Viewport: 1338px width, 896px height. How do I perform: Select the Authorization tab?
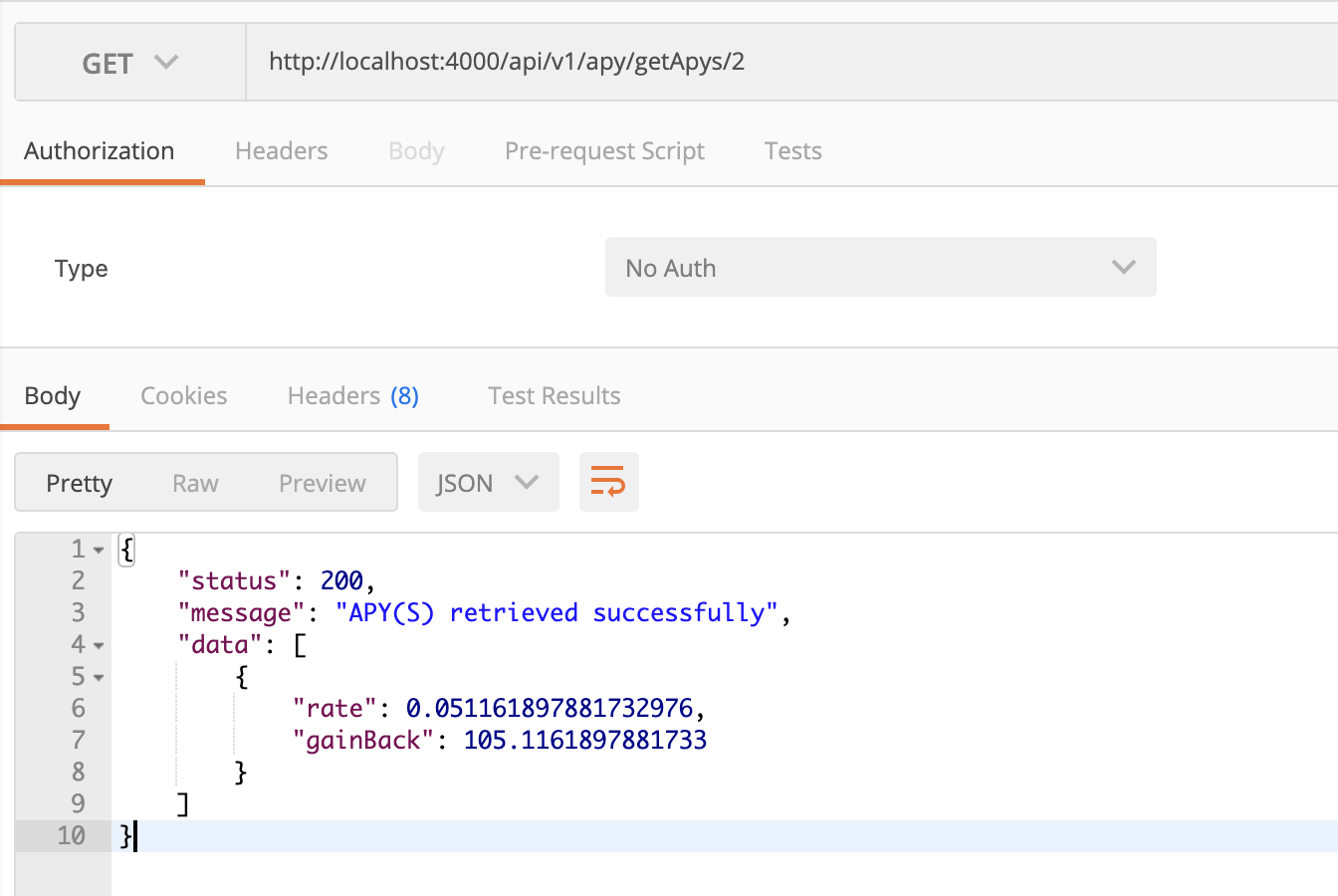[99, 150]
